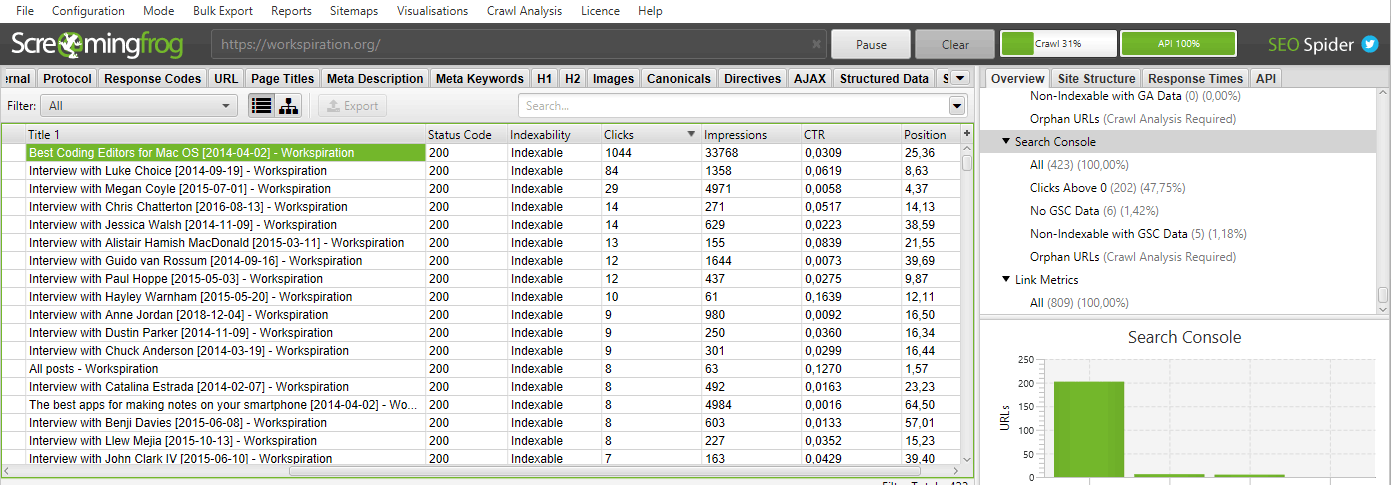Clear the URL with the x icon
The height and width of the screenshot is (485, 1391).
[x=816, y=45]
